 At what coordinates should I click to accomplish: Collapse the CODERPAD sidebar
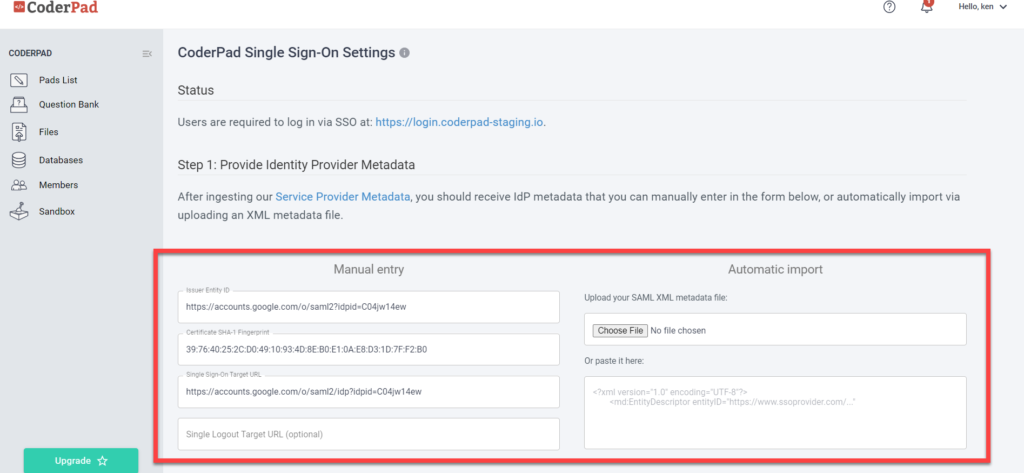(x=147, y=54)
